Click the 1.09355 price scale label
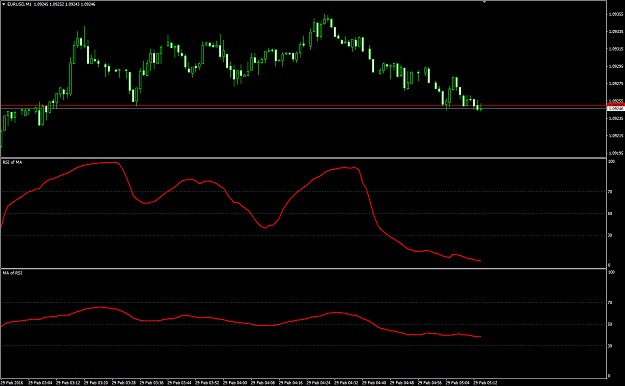Viewport: 625px width, 386px height. 615,14
